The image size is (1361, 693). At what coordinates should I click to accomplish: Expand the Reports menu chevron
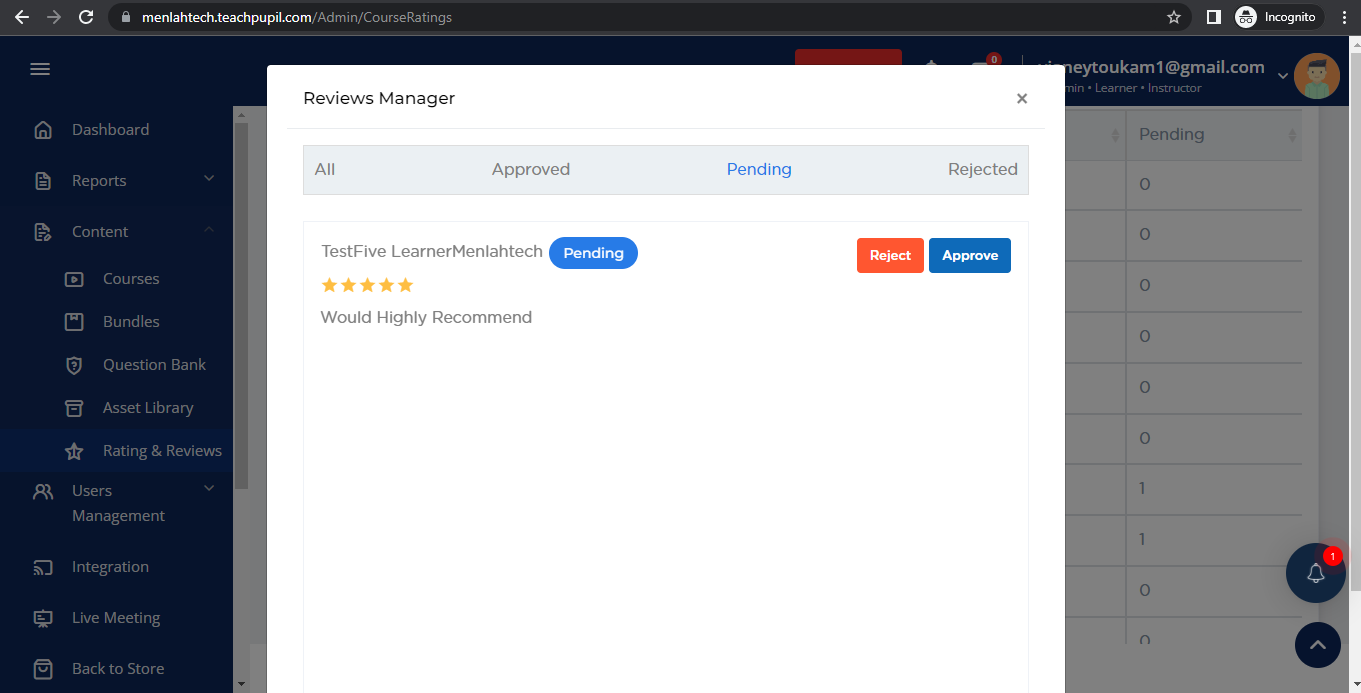tap(209, 179)
